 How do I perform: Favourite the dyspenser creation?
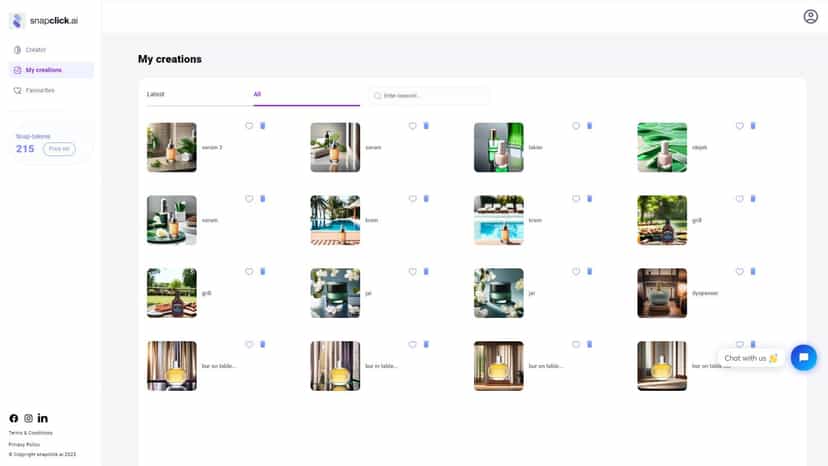point(740,272)
